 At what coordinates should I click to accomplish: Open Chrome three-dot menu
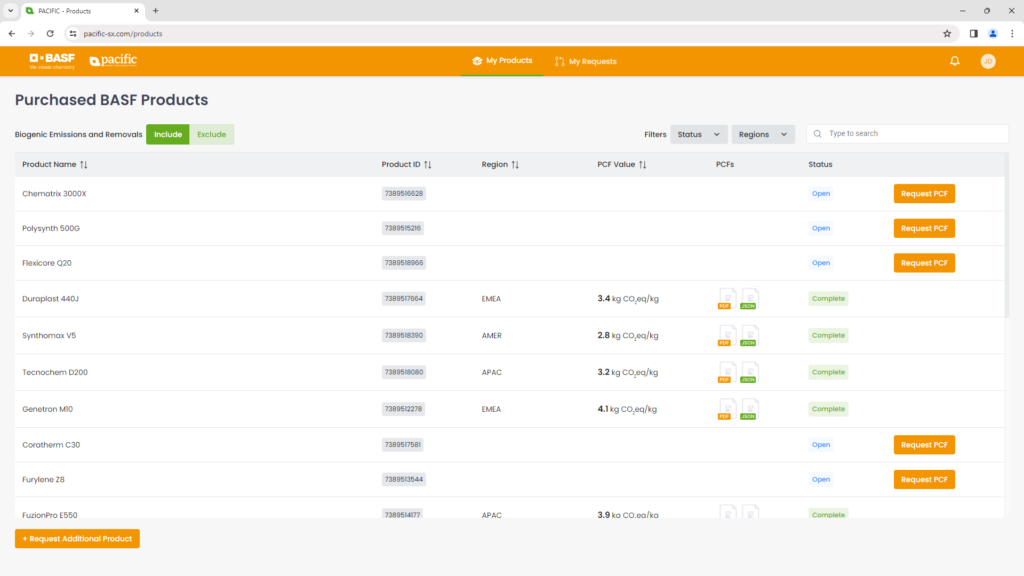pyautogui.click(x=1012, y=33)
